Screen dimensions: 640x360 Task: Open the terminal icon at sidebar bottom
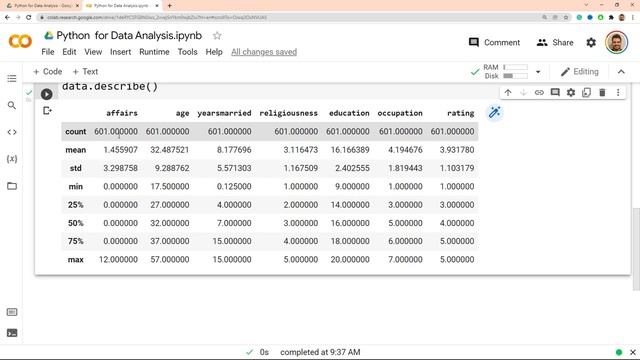point(12,333)
